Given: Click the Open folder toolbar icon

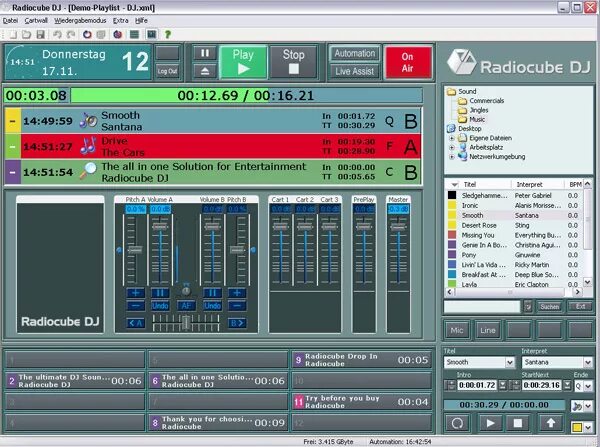Looking at the screenshot, I should 26,34.
